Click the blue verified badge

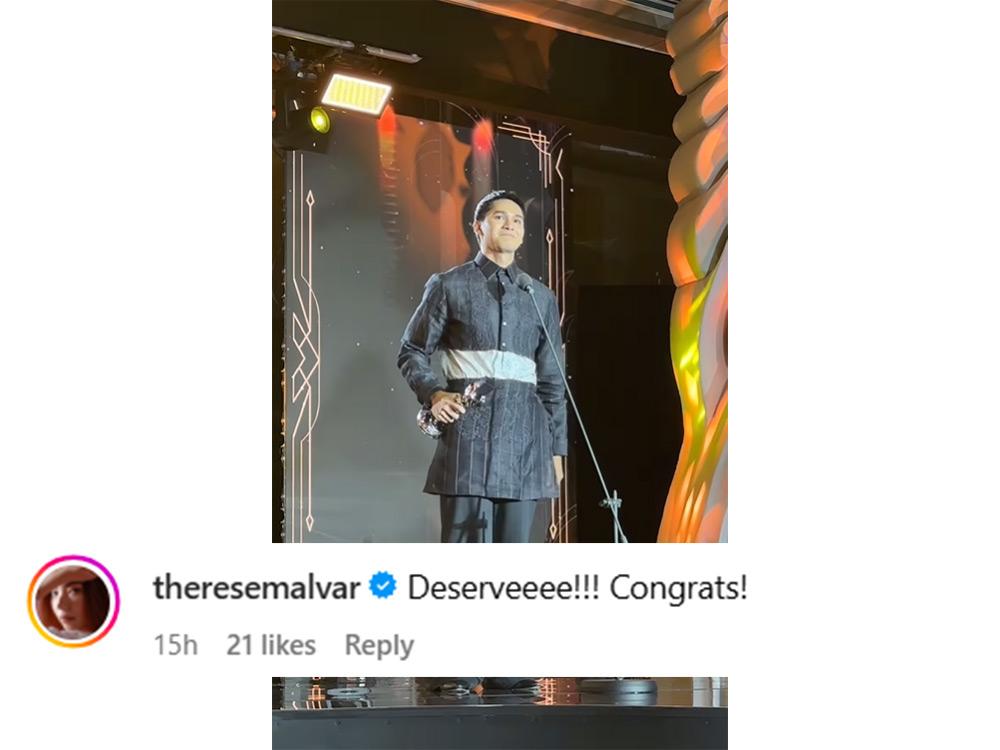[x=383, y=585]
